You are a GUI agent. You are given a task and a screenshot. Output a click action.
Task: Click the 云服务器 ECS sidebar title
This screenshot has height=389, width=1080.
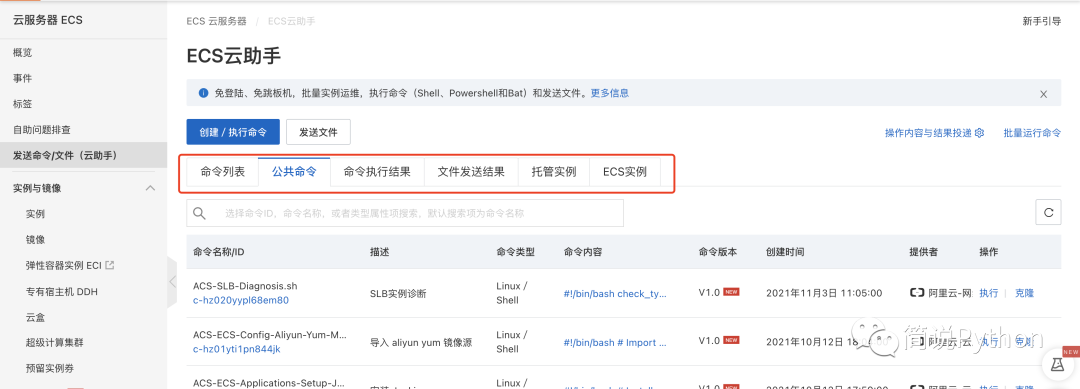tap(48, 20)
